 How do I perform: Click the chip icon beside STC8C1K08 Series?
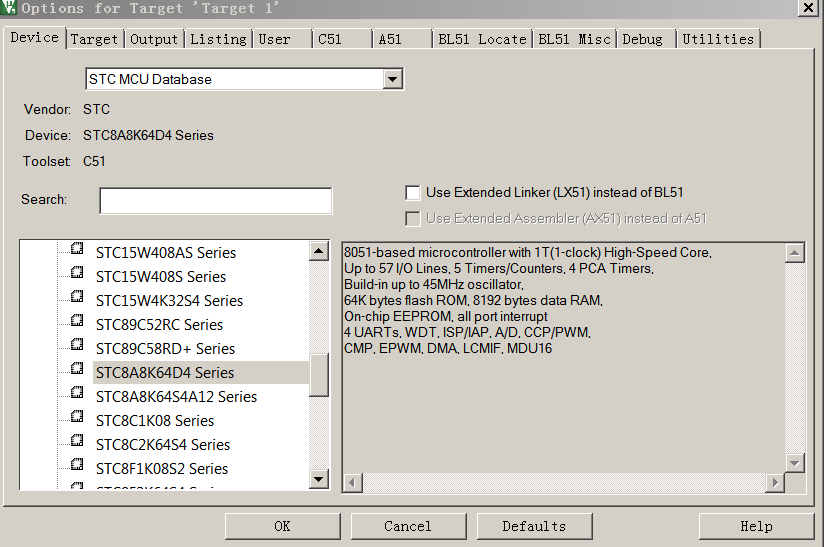click(77, 420)
